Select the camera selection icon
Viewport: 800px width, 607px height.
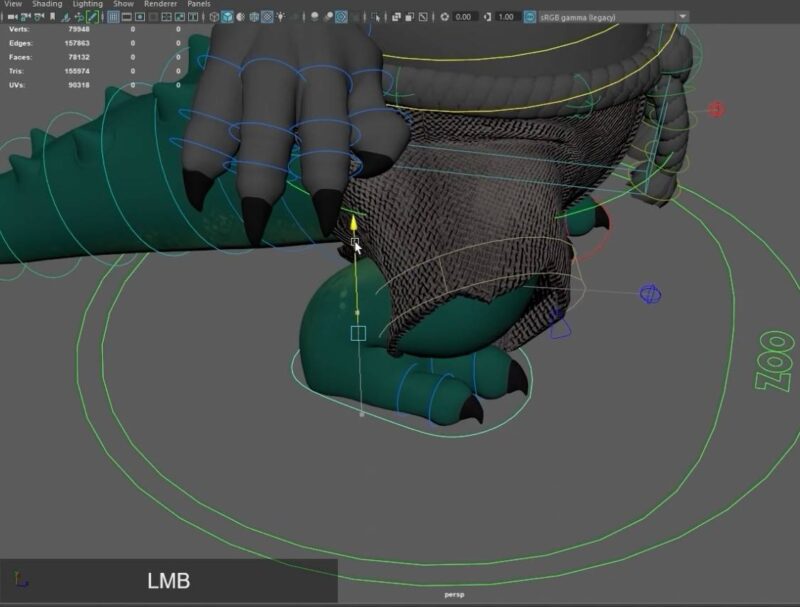(10, 16)
